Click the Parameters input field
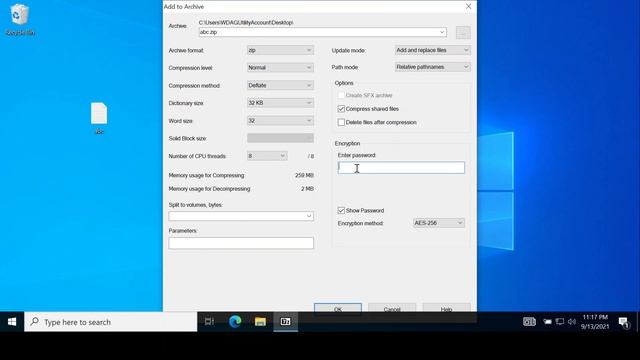 [241, 243]
